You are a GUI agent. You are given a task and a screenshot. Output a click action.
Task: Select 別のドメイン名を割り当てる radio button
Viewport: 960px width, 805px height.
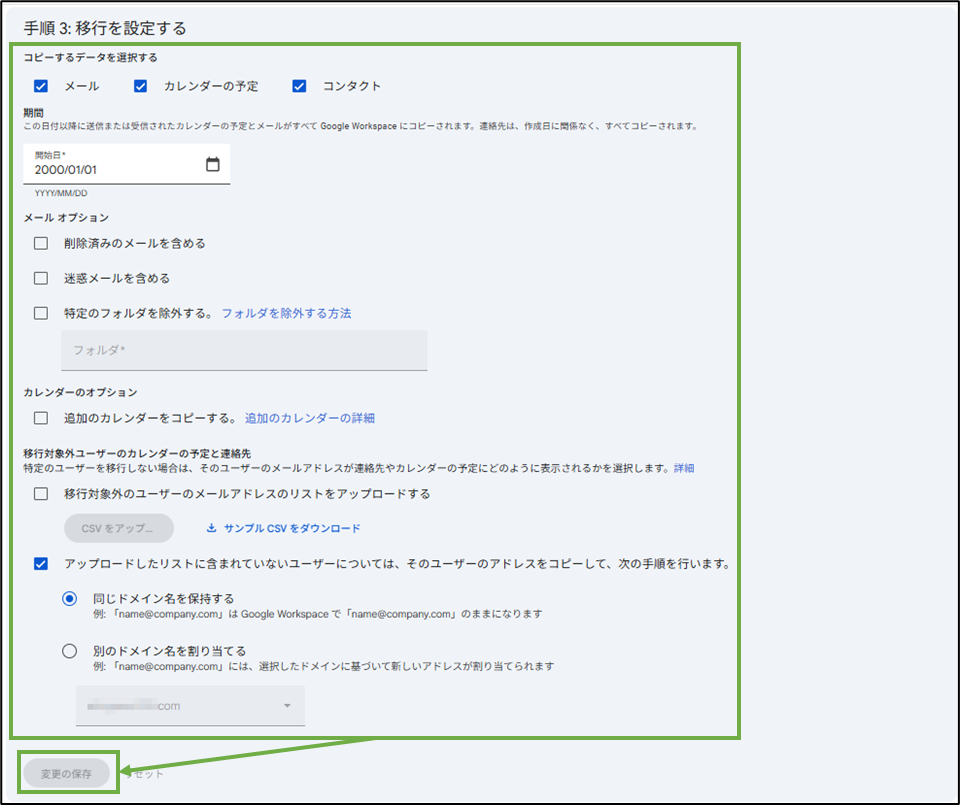(x=70, y=650)
